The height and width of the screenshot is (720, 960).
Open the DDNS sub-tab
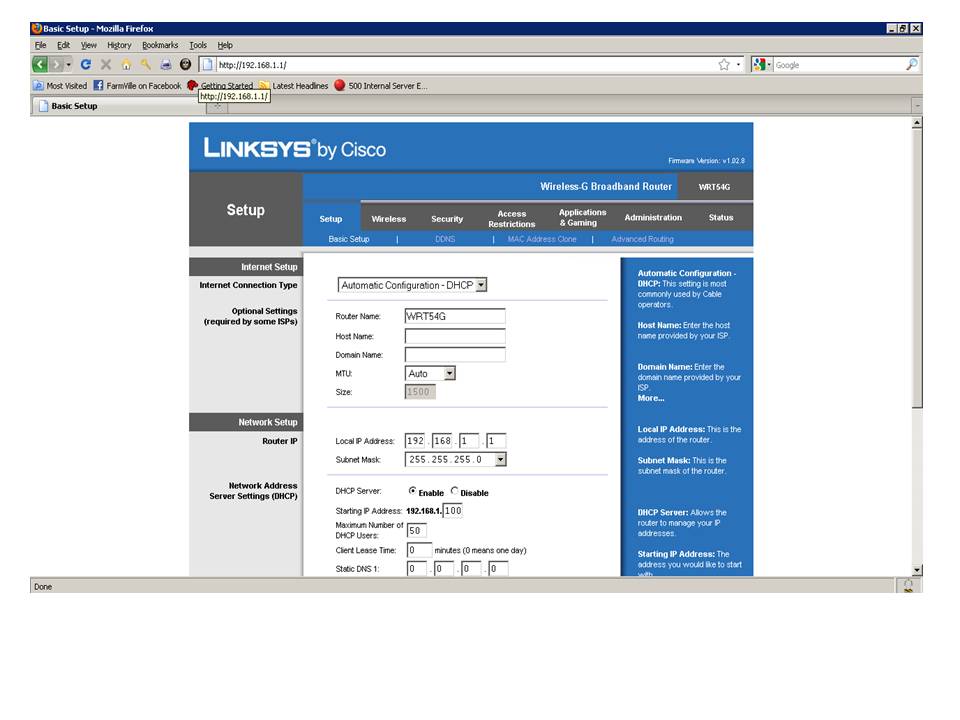pos(445,239)
